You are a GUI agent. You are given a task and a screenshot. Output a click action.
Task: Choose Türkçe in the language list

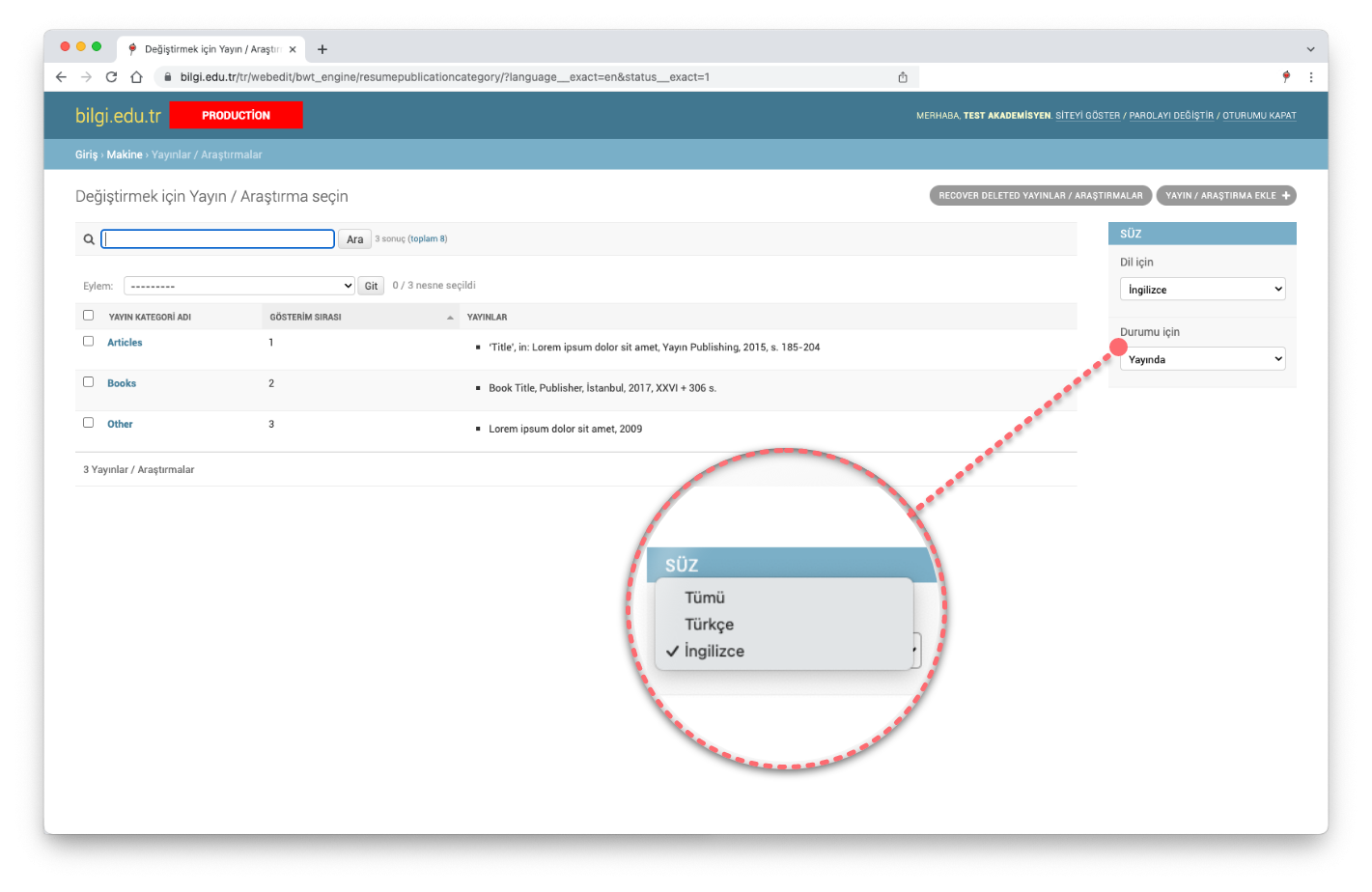click(710, 625)
